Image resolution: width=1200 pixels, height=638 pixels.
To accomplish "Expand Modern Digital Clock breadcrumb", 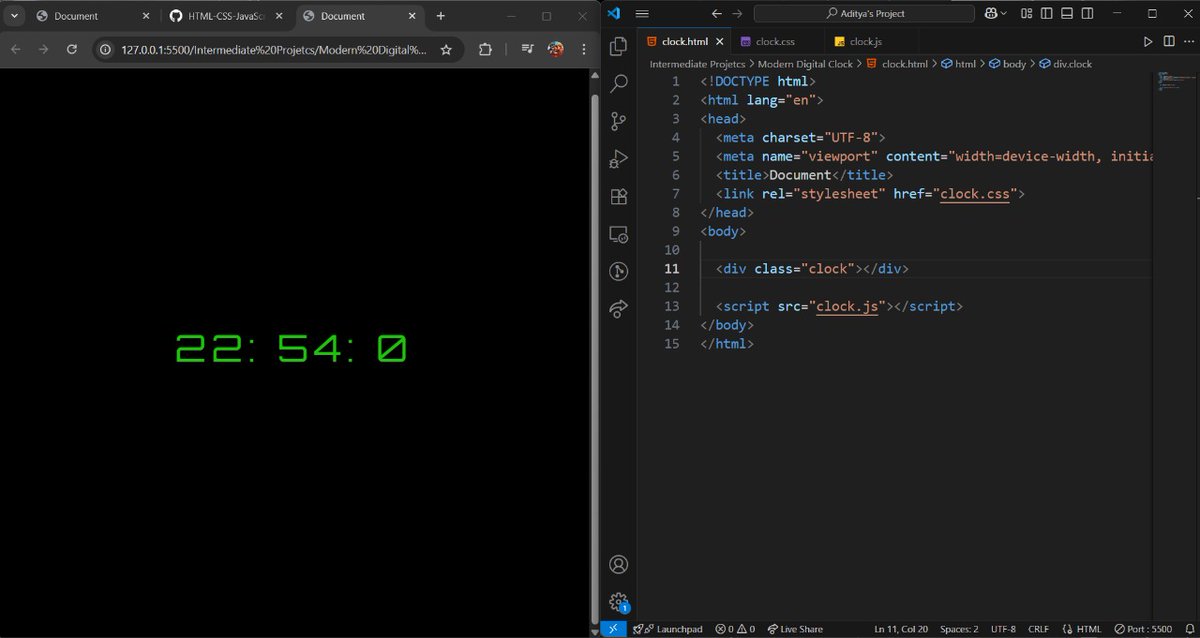I will (x=805, y=63).
